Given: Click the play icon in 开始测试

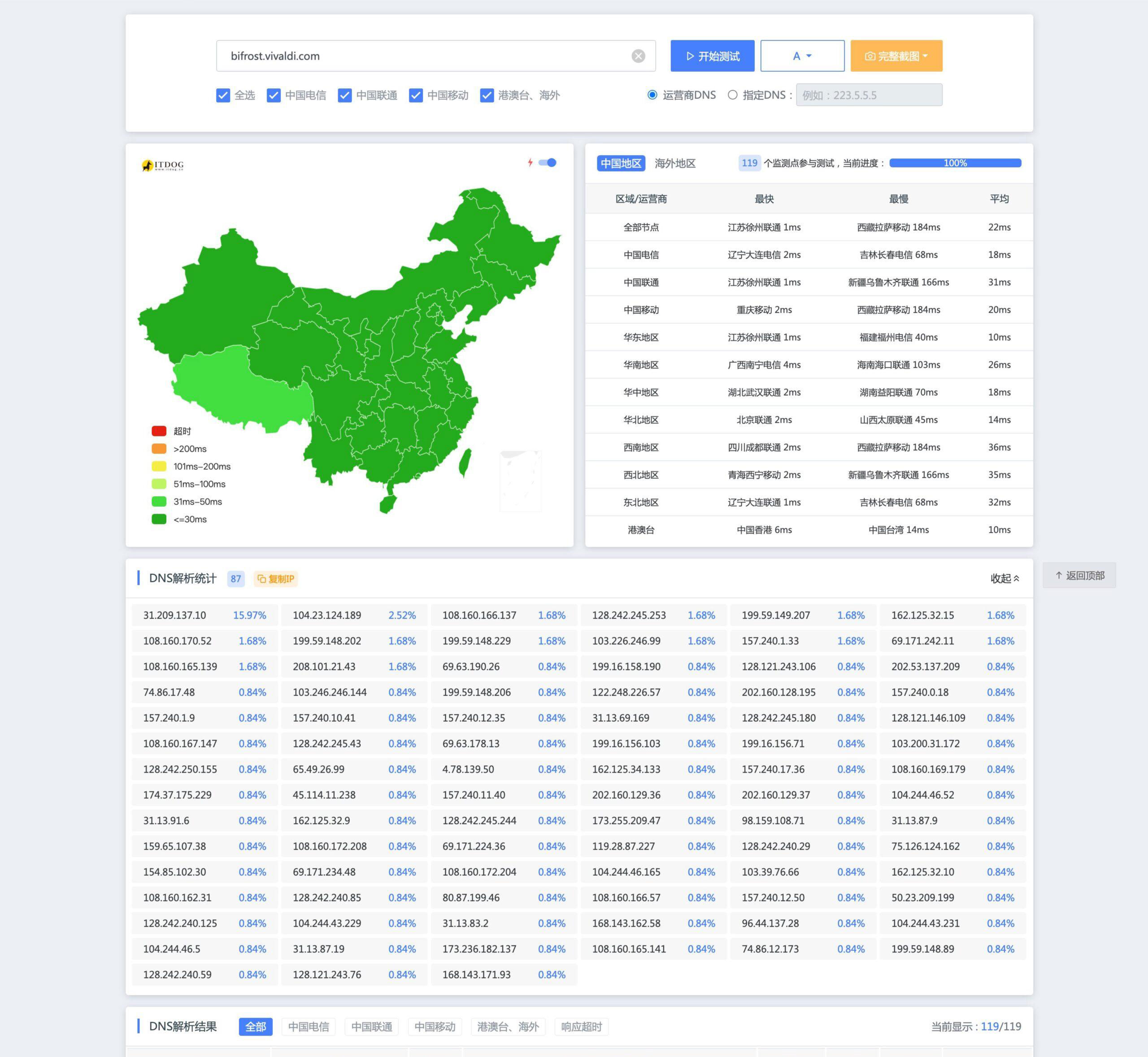Looking at the screenshot, I should (690, 56).
